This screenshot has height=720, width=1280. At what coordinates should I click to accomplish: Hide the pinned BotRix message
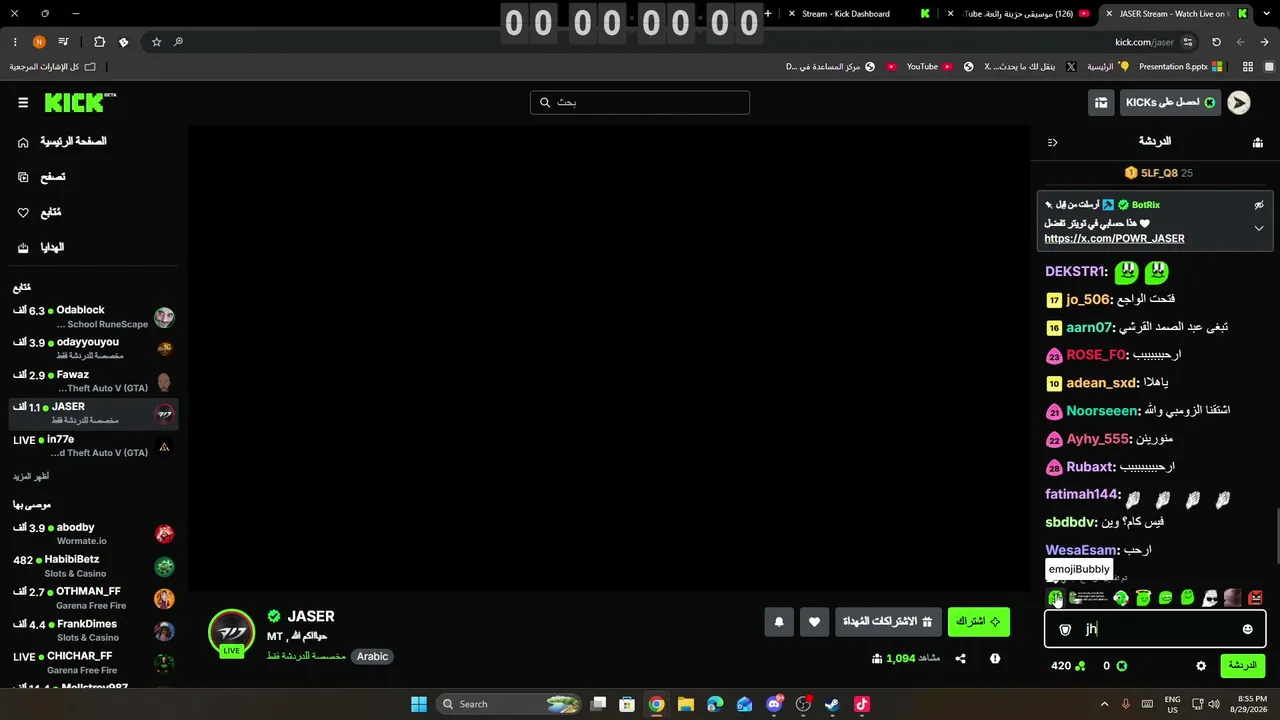tap(1259, 205)
